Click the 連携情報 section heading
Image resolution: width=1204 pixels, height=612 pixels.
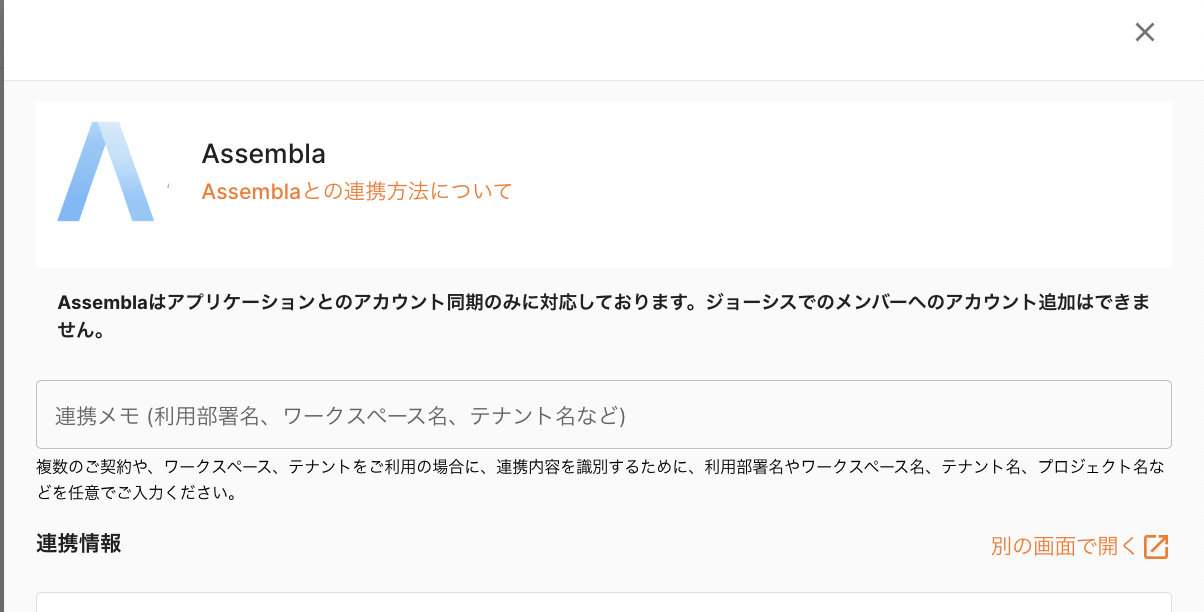point(79,544)
